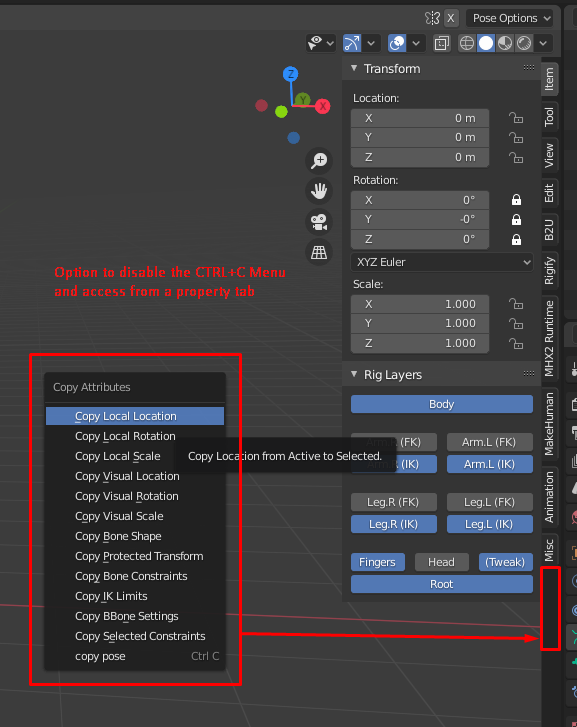Click the zoom magnifier viewport icon
Image resolution: width=577 pixels, height=727 pixels.
tap(319, 160)
